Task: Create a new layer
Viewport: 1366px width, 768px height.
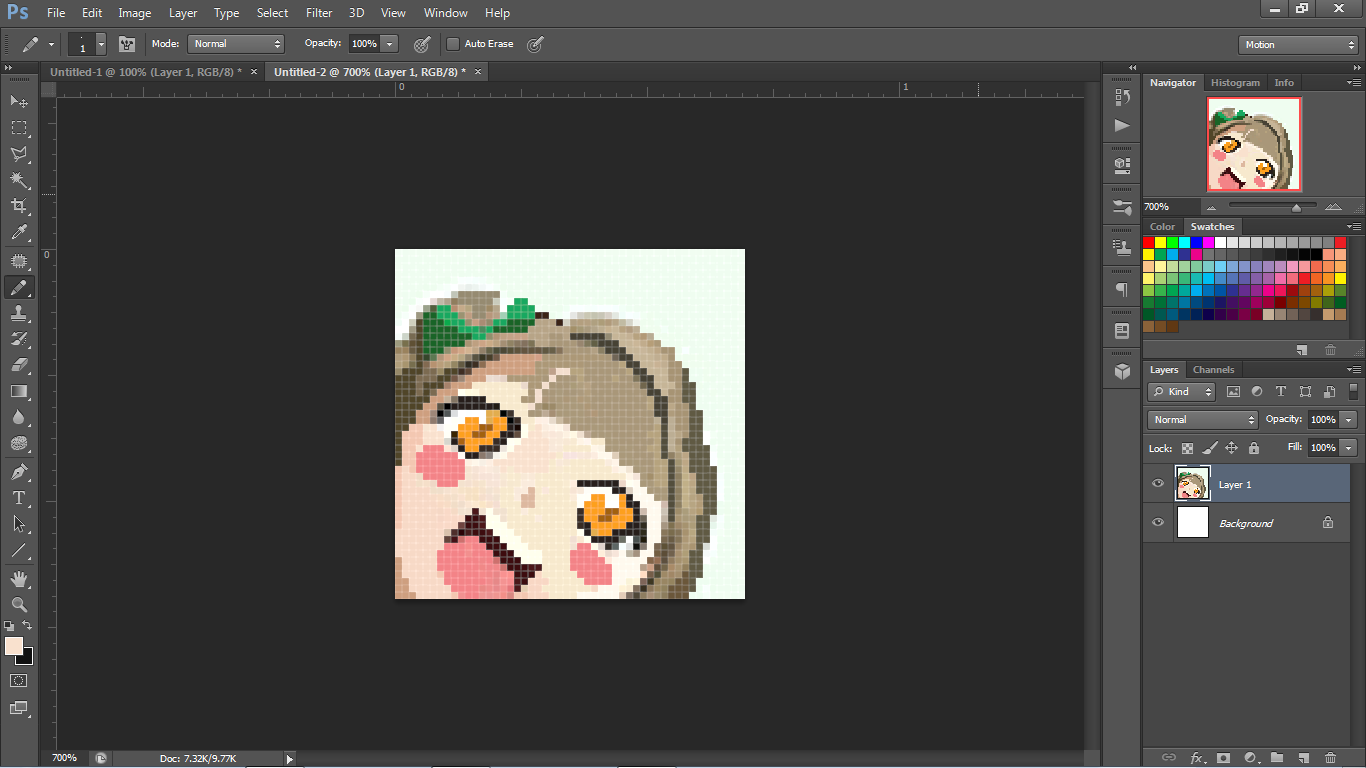Action: (1304, 758)
